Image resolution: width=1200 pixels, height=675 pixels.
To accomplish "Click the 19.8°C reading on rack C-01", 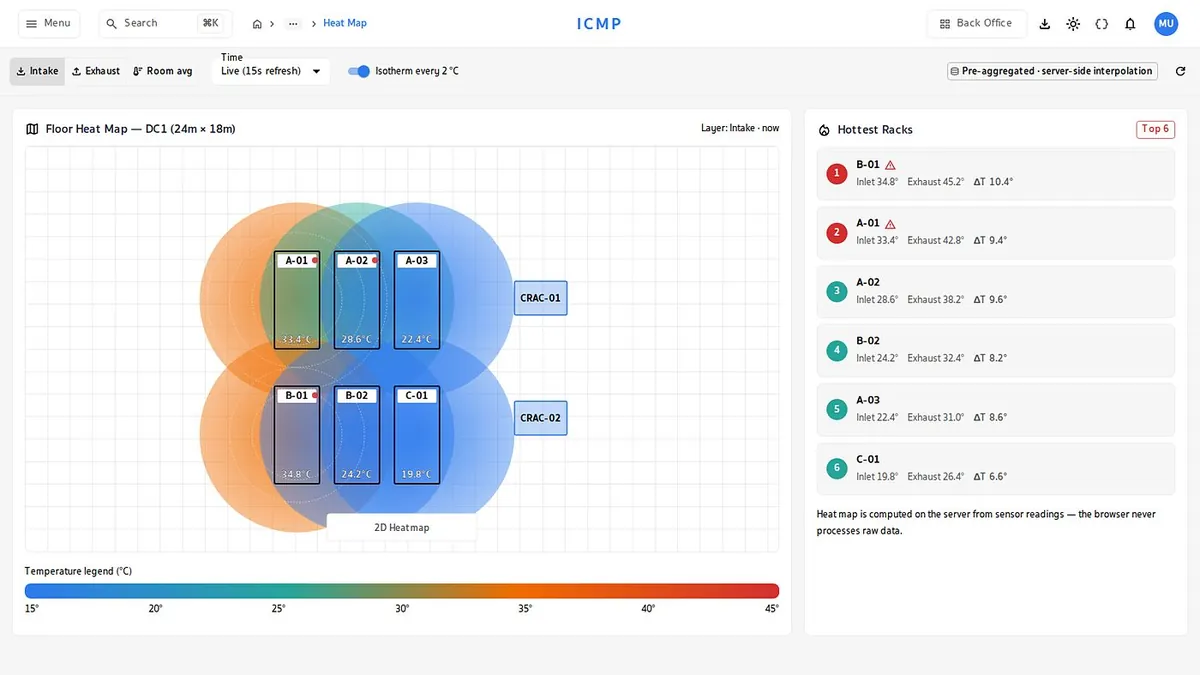I will point(417,474).
